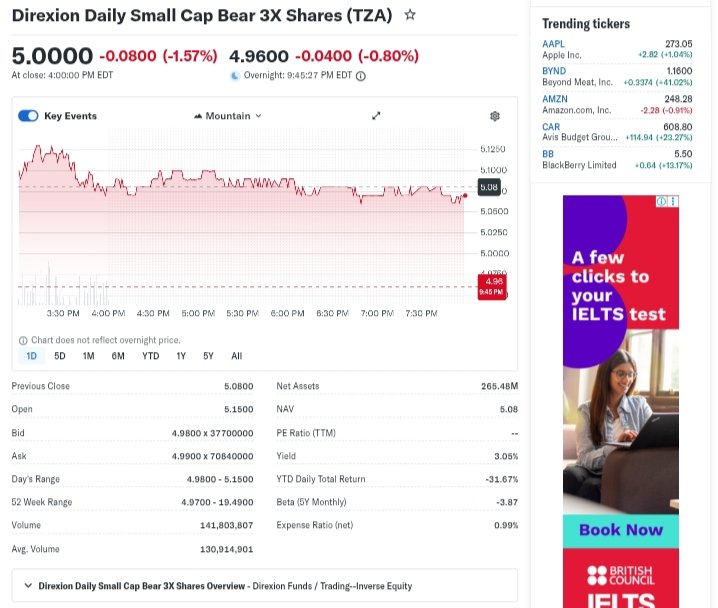Click the overnight price info icon
Image resolution: width=718 pixels, height=608 pixels.
click(x=361, y=76)
